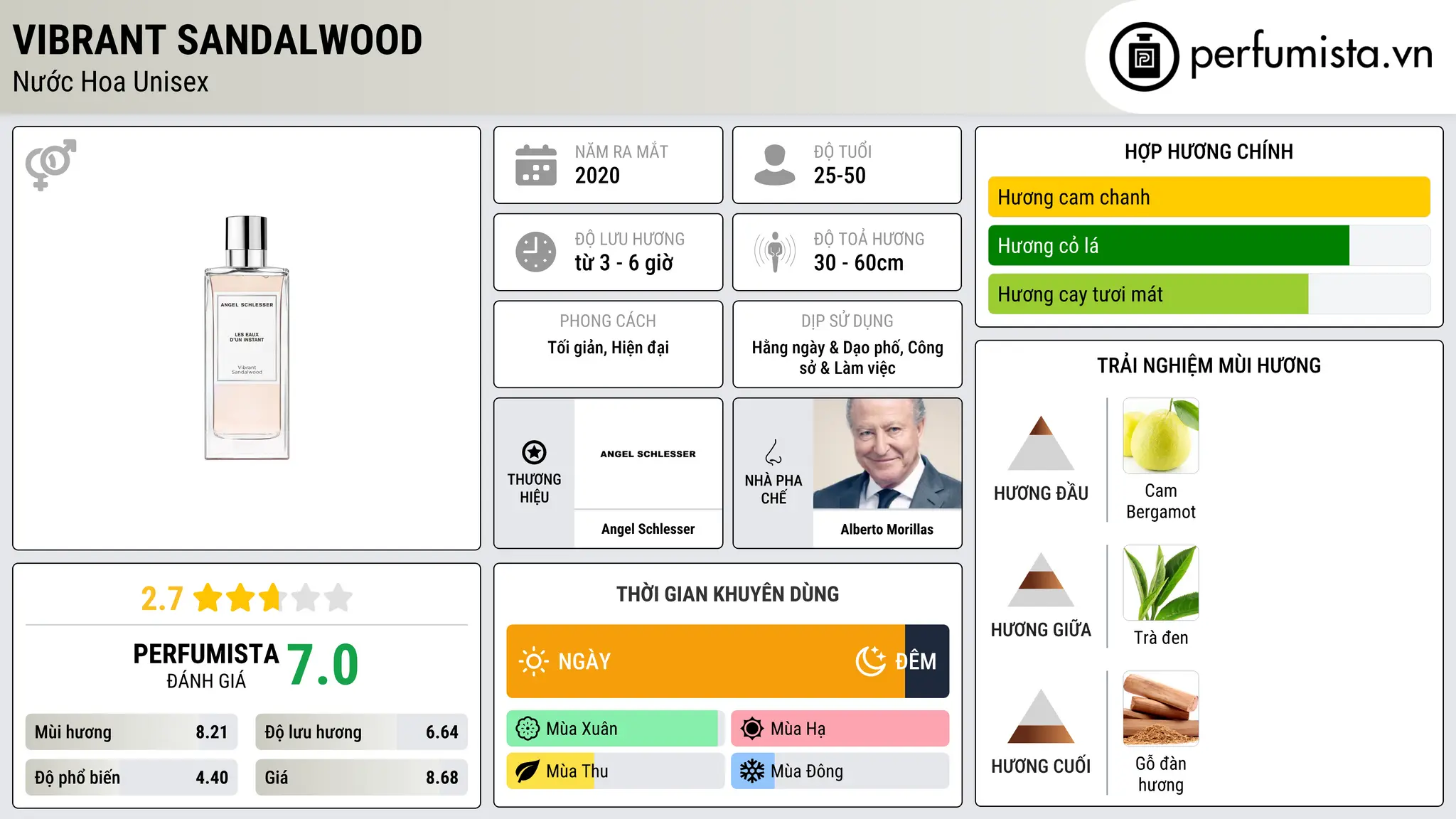Click the sillage value 30 - 60cm
This screenshot has height=819, width=1456.
tap(859, 263)
